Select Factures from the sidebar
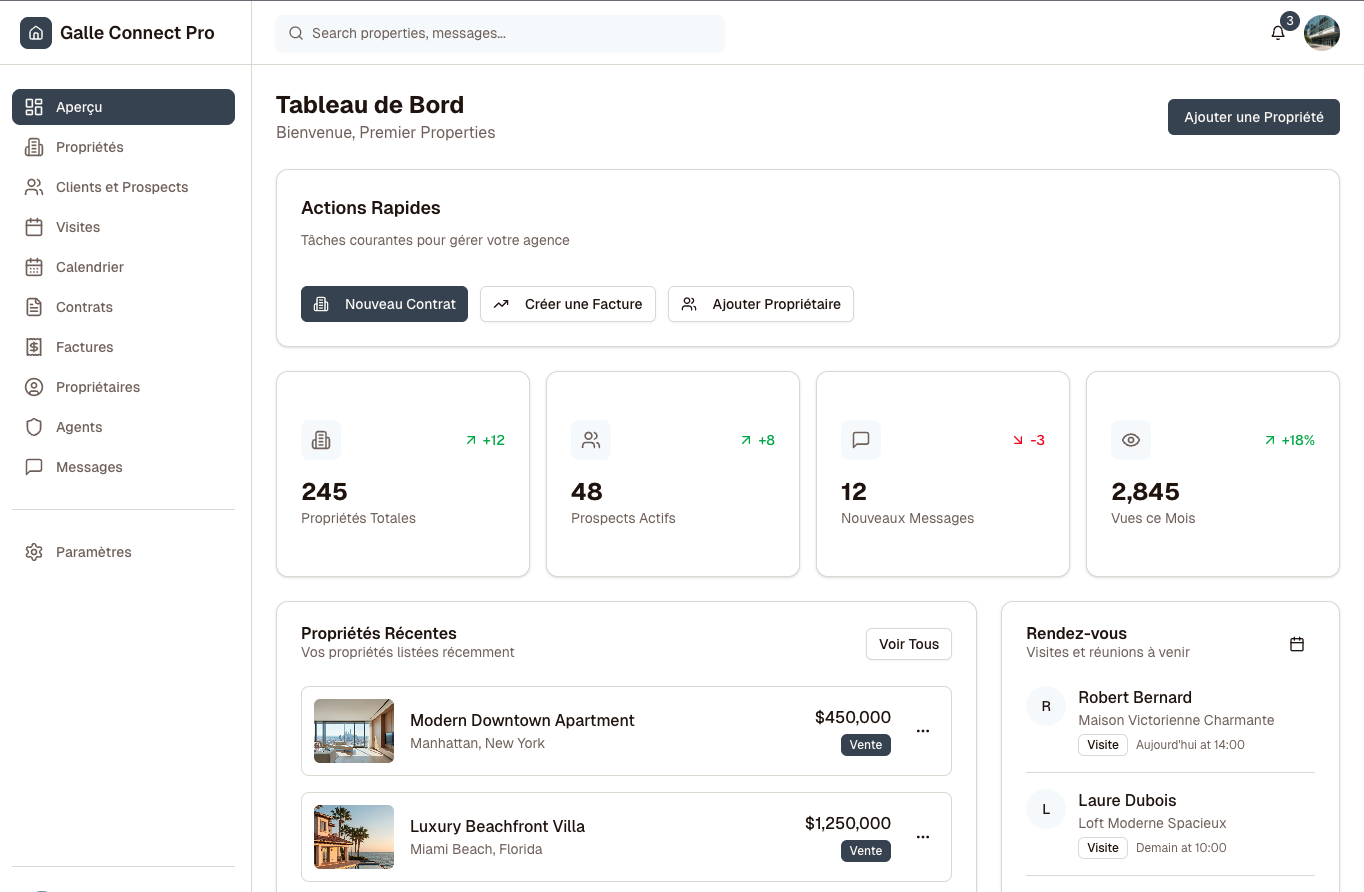Viewport: 1364px width, 892px height. [x=85, y=347]
